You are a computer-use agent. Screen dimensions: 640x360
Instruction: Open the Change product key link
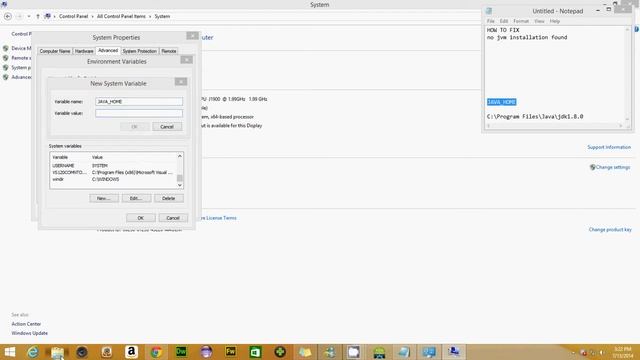coord(610,229)
